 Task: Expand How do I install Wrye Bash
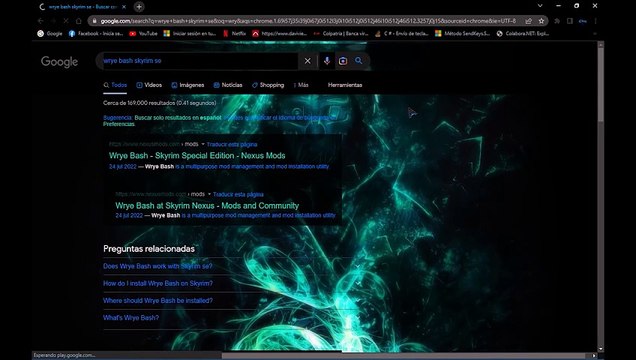[x=230, y=283]
